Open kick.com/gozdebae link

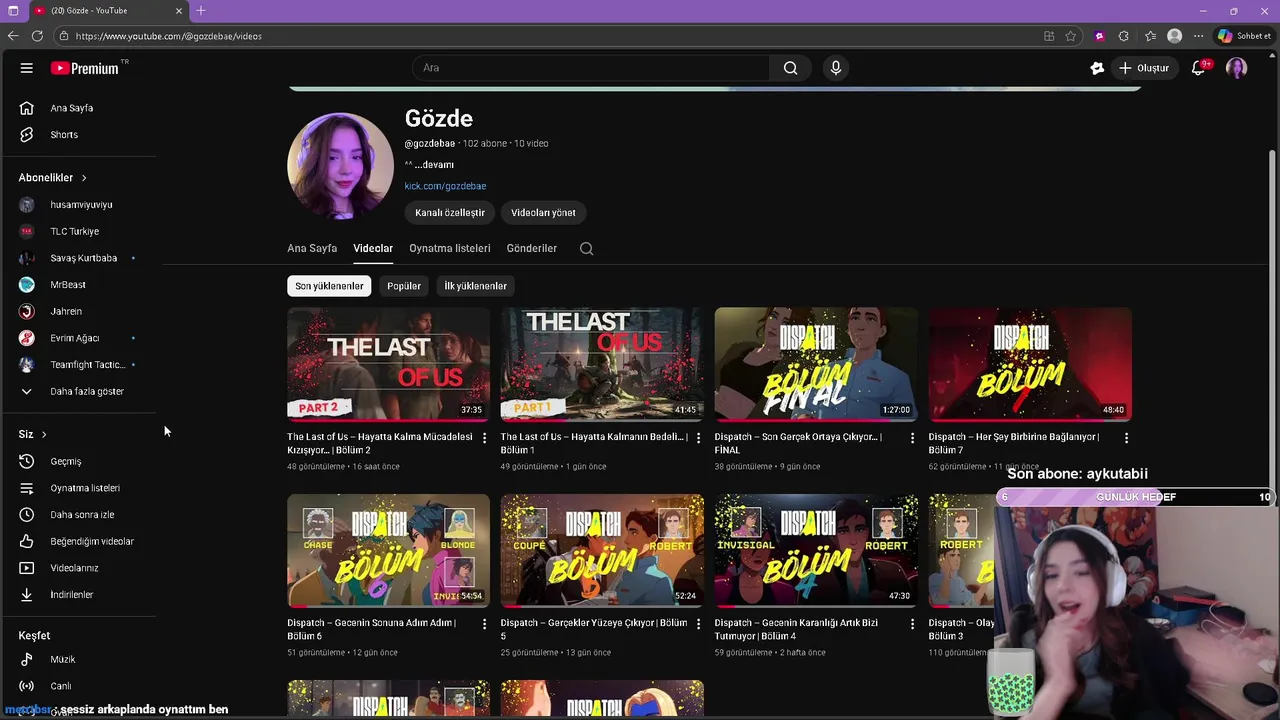coord(445,186)
